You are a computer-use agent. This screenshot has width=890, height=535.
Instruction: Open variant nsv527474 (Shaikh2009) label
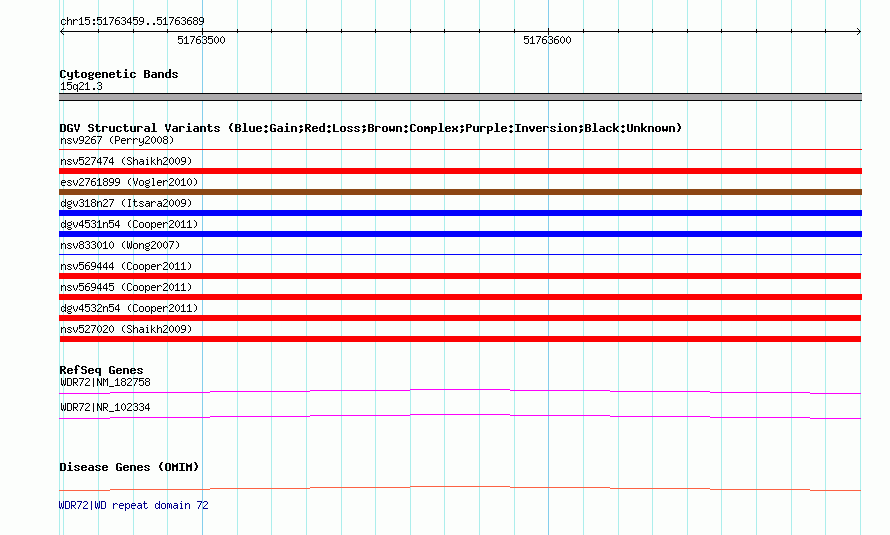(x=126, y=161)
